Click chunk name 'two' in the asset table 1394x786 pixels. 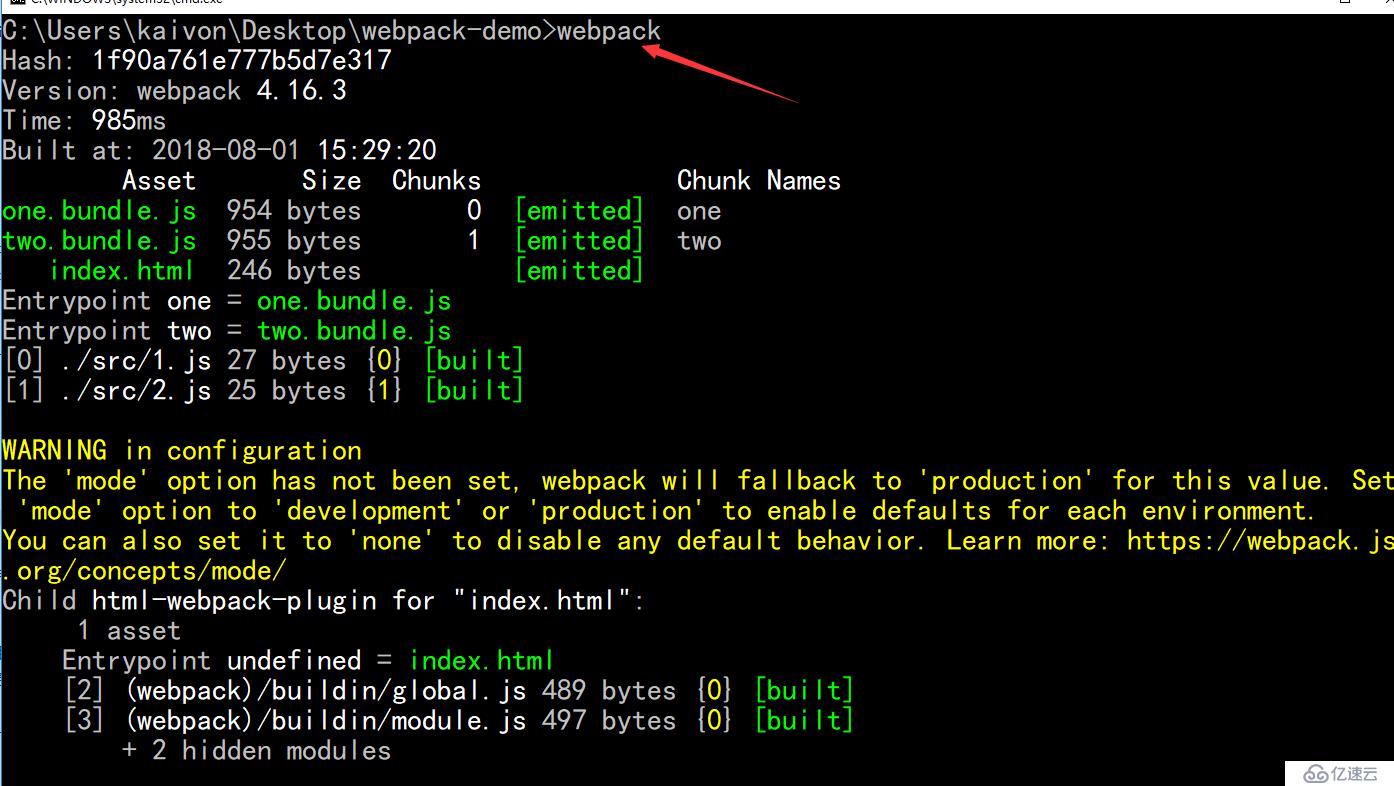(x=699, y=241)
